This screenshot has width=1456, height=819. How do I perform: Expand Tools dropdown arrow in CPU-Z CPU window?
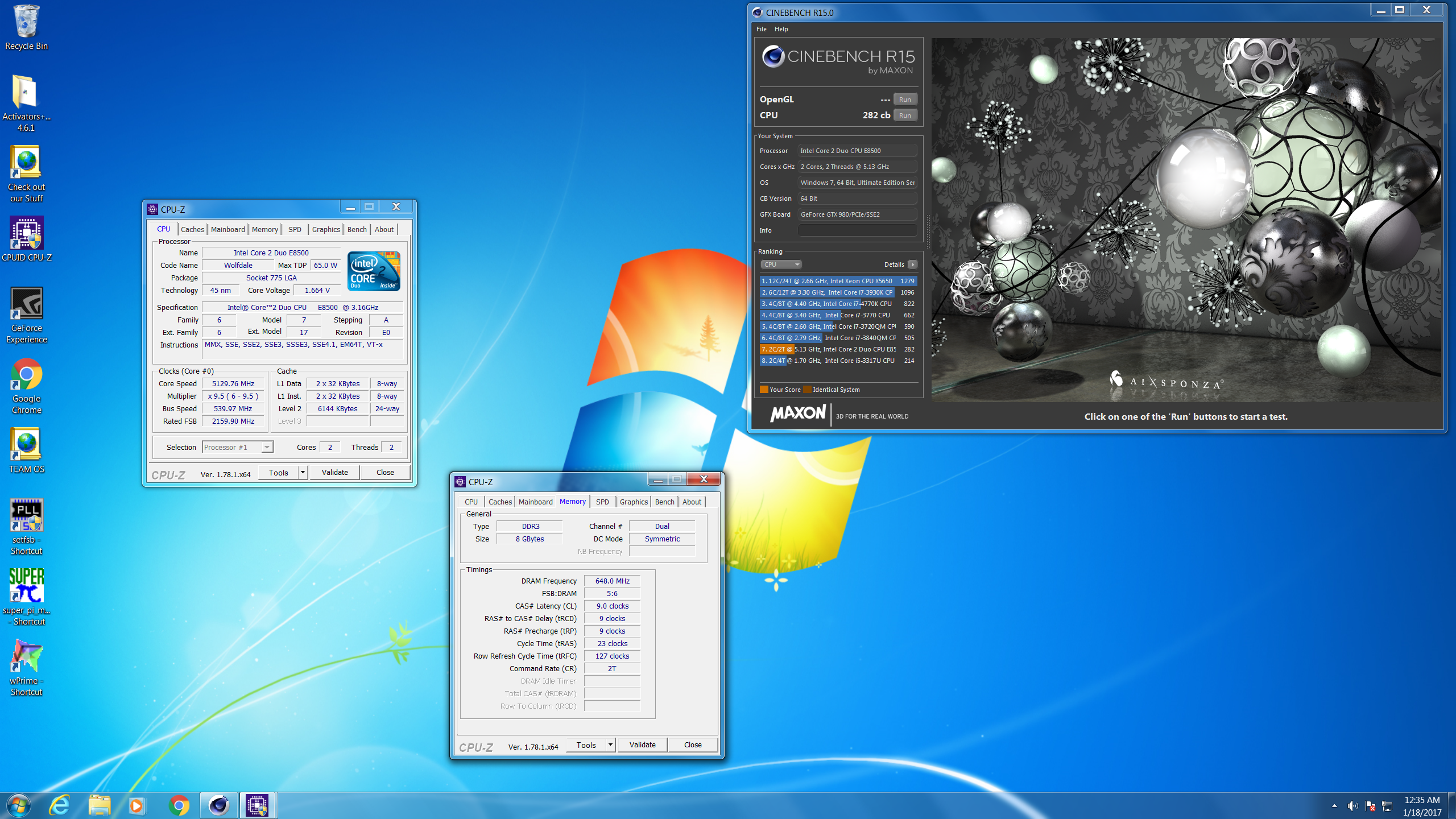pyautogui.click(x=303, y=473)
